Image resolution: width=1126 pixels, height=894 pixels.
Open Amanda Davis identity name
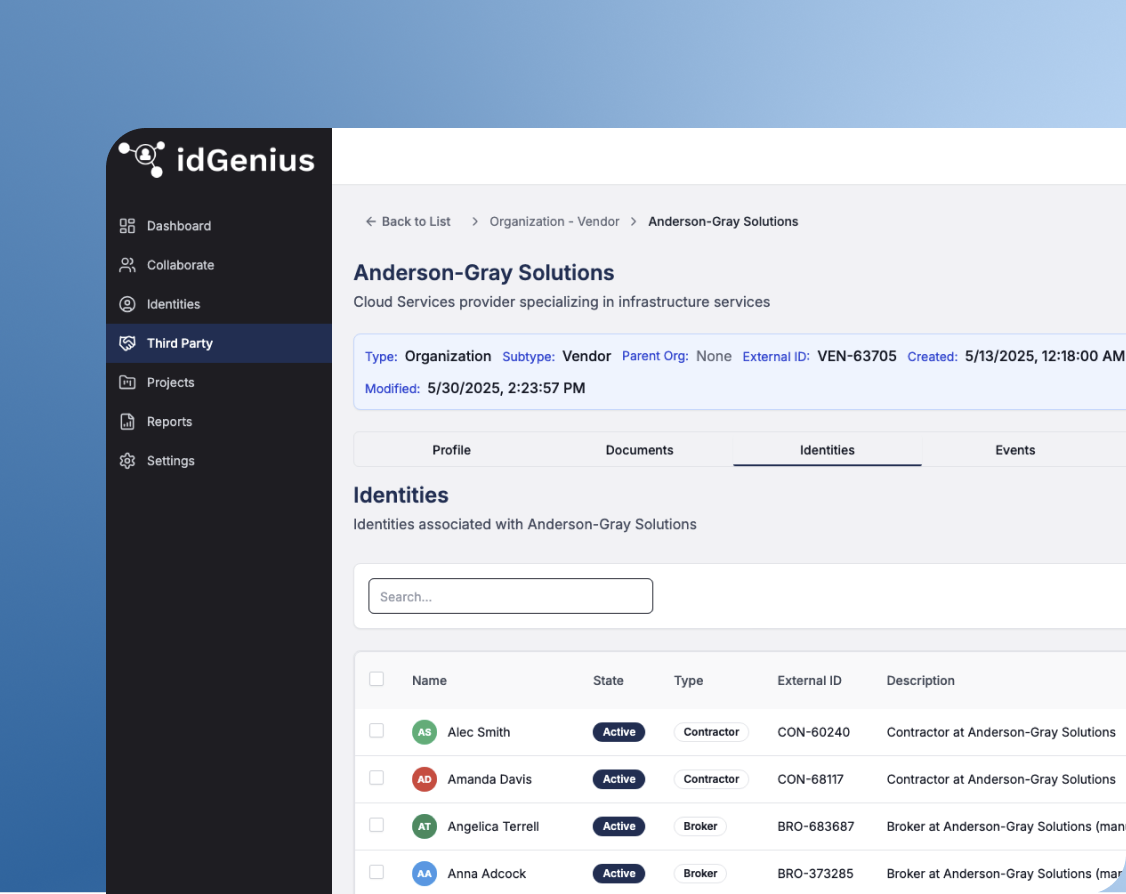point(490,779)
